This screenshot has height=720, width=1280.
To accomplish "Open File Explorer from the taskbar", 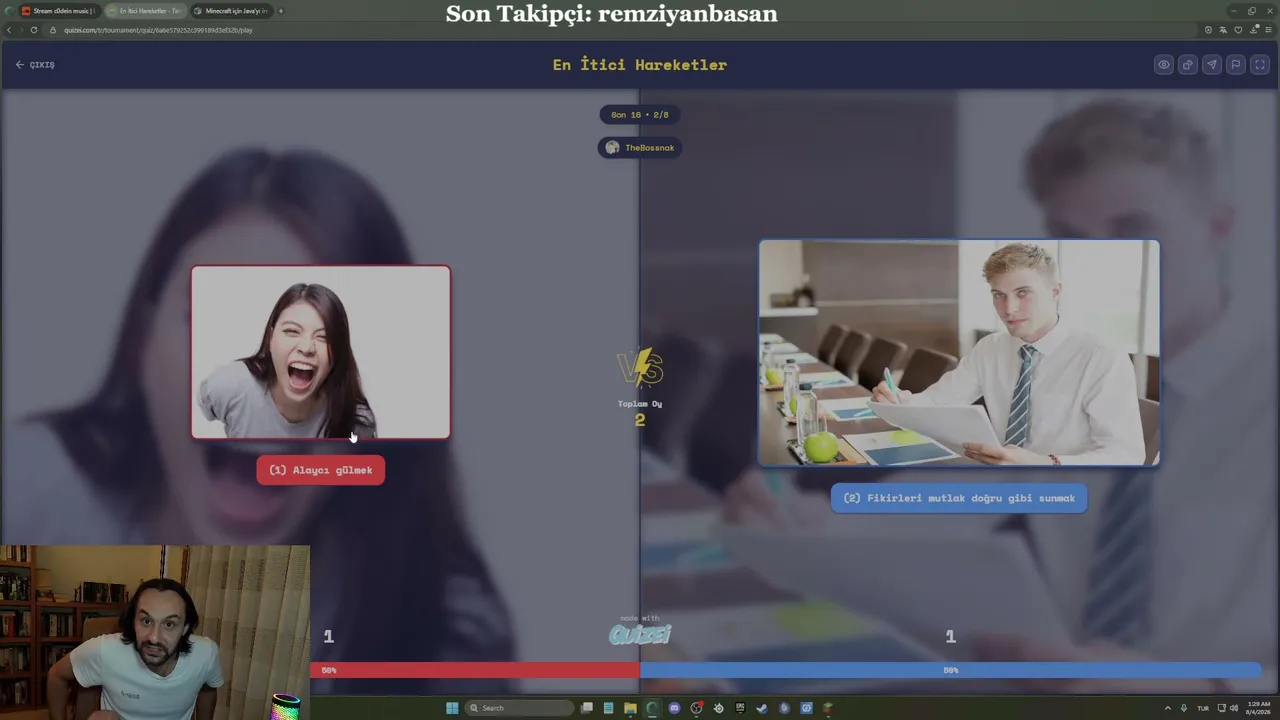I will [x=630, y=708].
